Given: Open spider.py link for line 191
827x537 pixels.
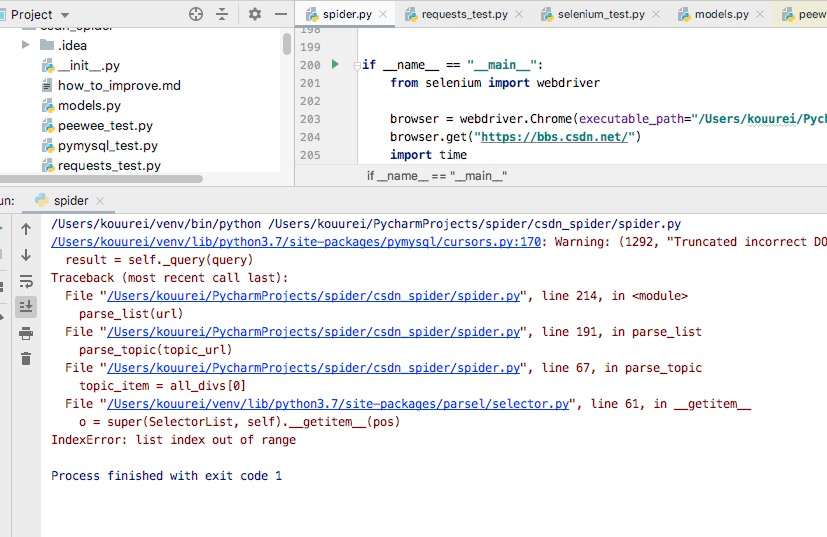Looking at the screenshot, I should click(314, 332).
